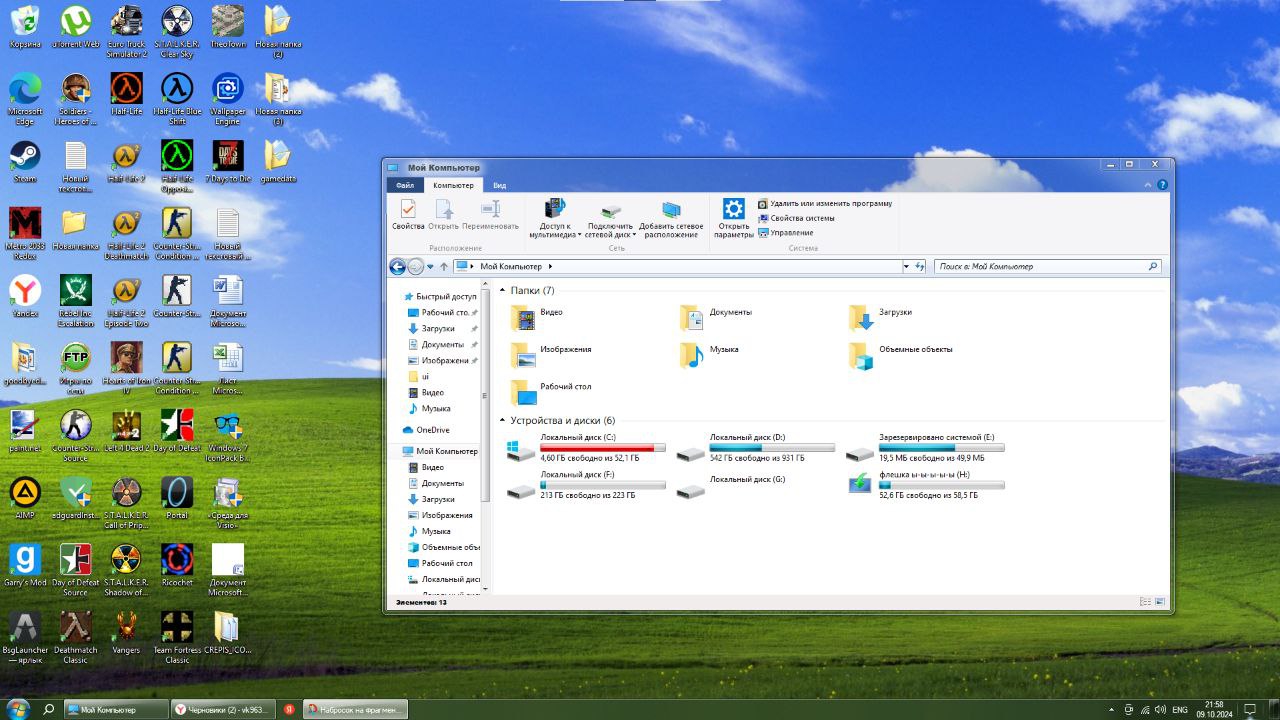Click Управление in the Система group
Image resolution: width=1280 pixels, height=720 pixels.
pyautogui.click(x=785, y=233)
